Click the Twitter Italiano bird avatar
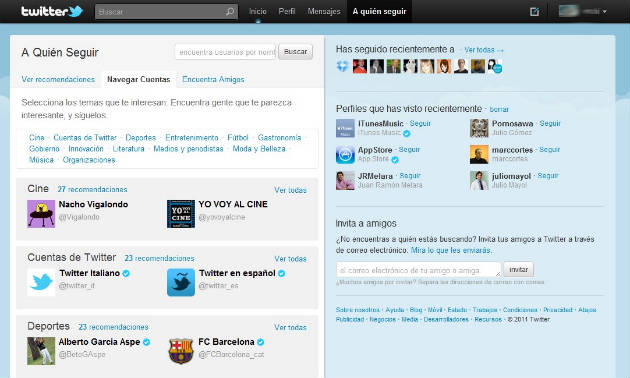Viewport: 630px width, 378px height. pyautogui.click(x=41, y=282)
